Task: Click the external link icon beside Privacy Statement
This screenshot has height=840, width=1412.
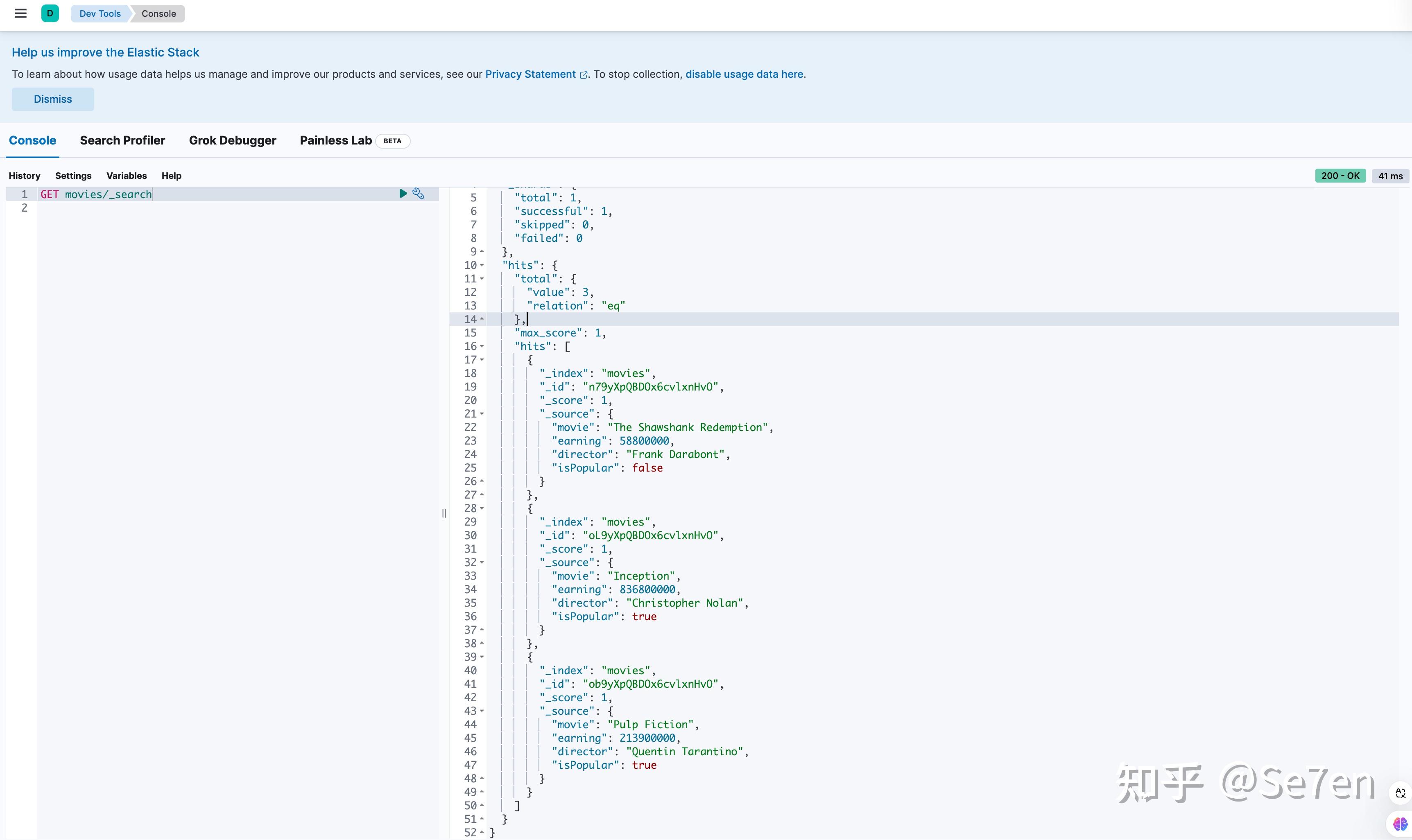Action: [x=584, y=75]
